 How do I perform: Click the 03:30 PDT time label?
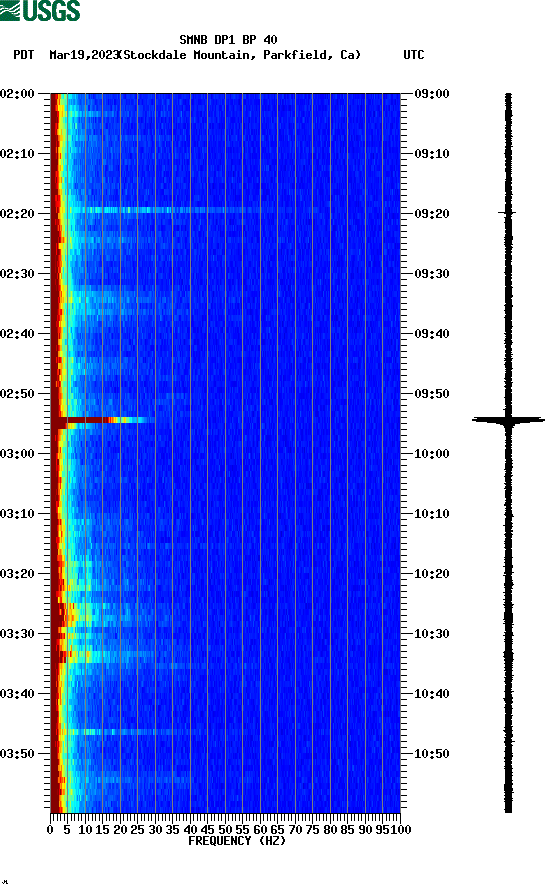click(17, 634)
